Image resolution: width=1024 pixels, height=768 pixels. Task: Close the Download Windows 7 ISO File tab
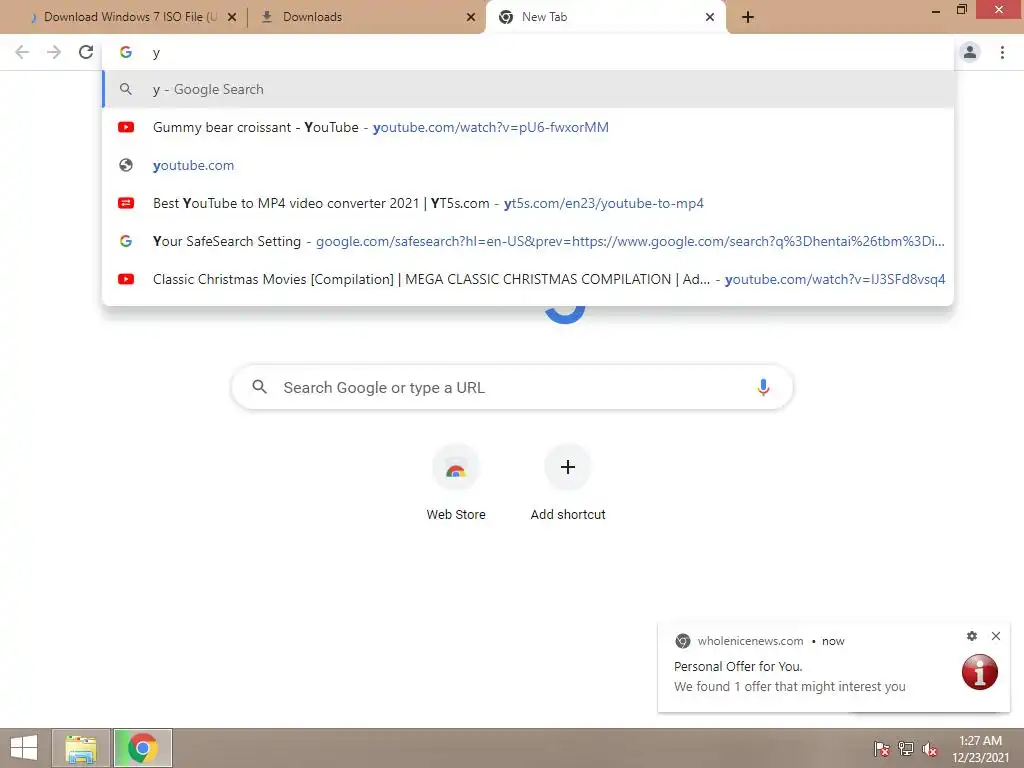click(232, 17)
